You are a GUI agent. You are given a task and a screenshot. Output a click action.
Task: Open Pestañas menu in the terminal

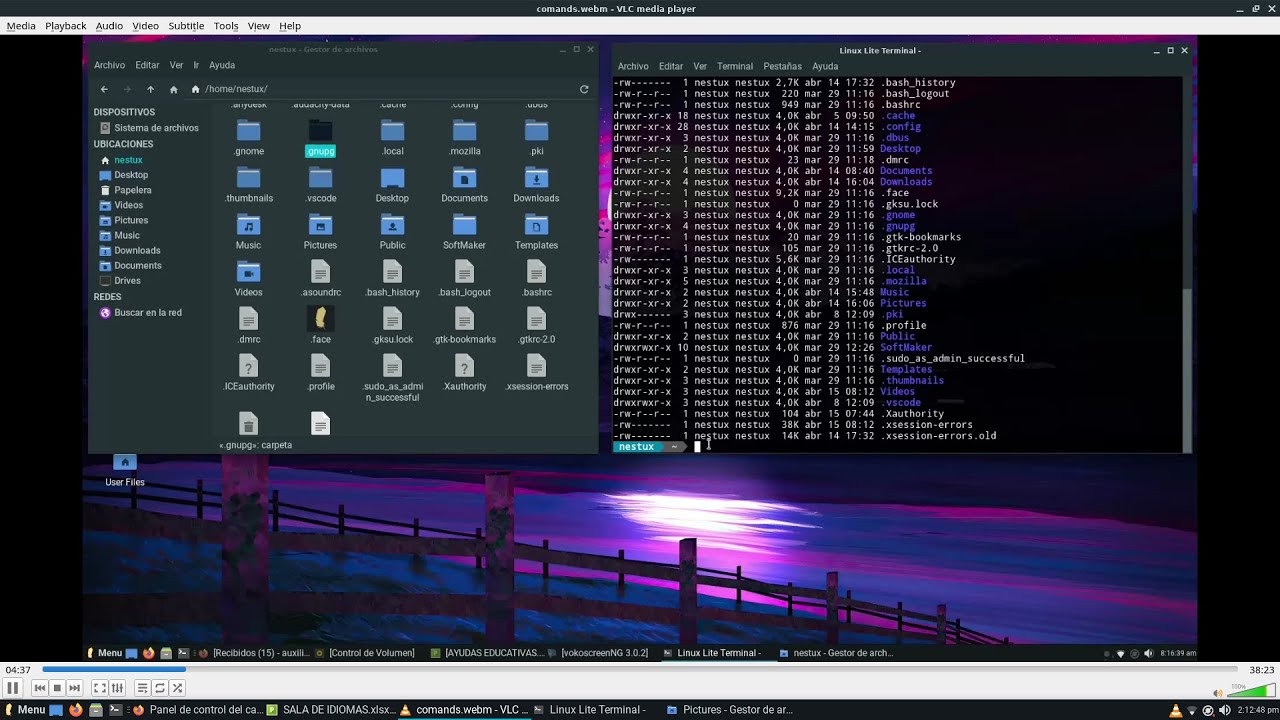tap(782, 66)
